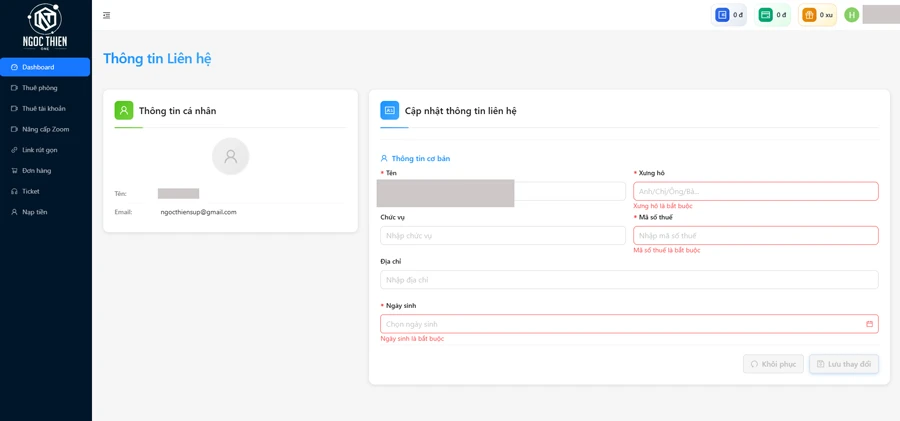
Task: Open Đơn hàng from the sidebar
Action: click(36, 171)
